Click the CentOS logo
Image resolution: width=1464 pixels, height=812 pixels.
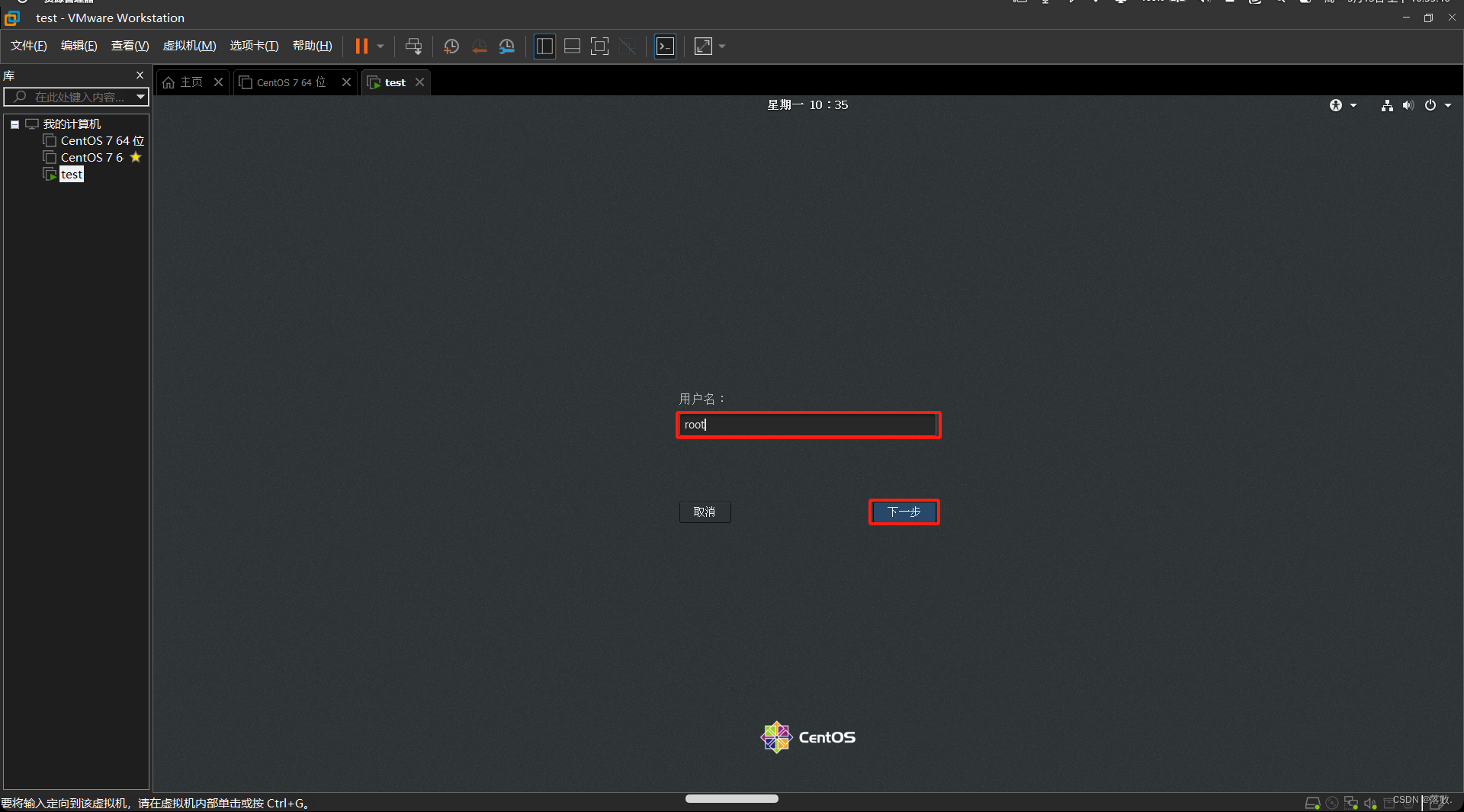(808, 737)
